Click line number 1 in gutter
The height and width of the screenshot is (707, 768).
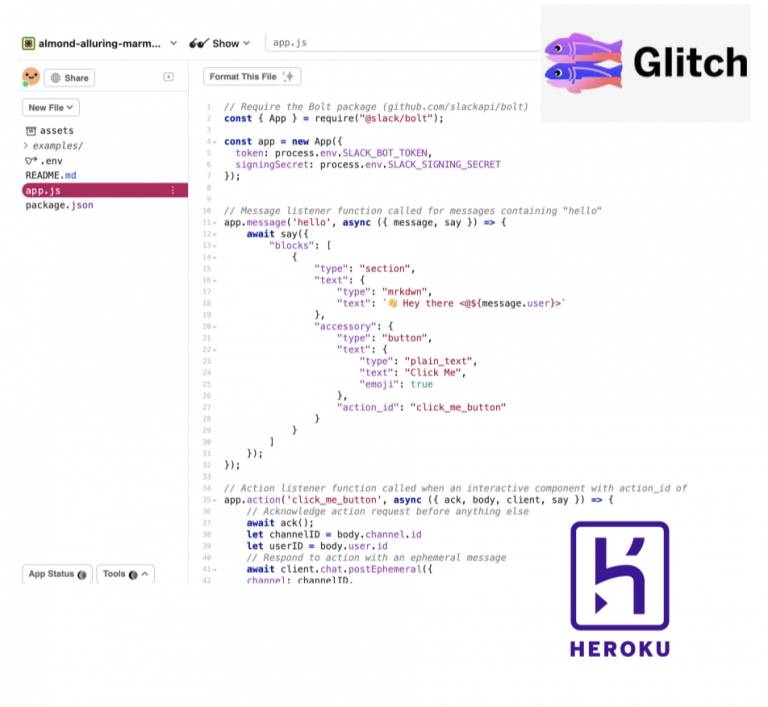pyautogui.click(x=209, y=107)
